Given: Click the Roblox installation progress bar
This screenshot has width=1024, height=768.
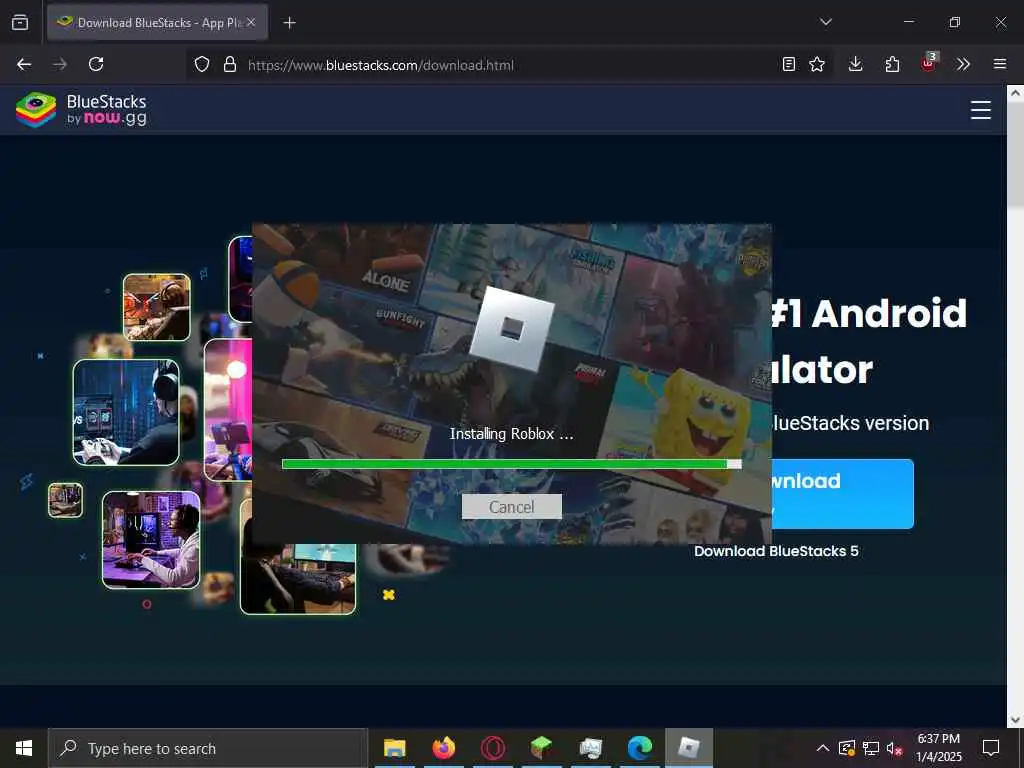Looking at the screenshot, I should tap(511, 464).
